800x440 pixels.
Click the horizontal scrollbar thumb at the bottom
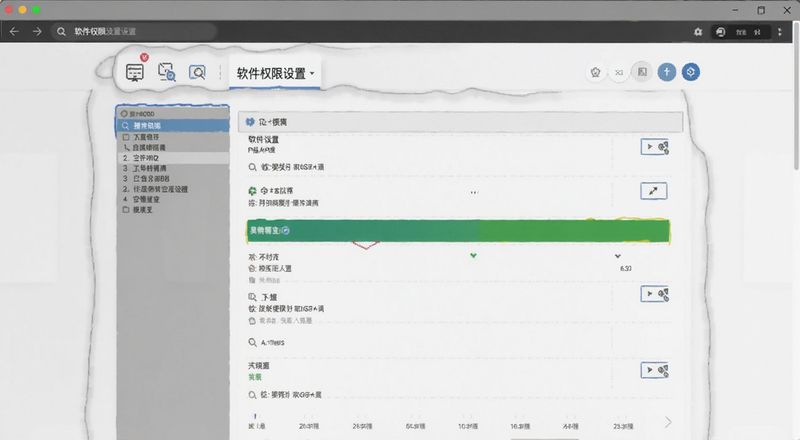tap(544, 438)
